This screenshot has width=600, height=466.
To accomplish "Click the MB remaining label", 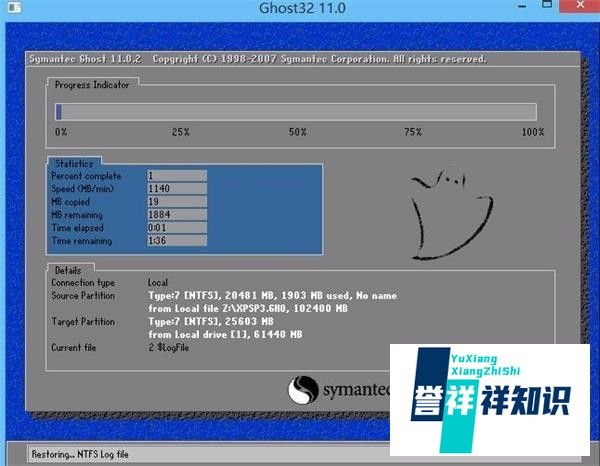I will (77, 215).
